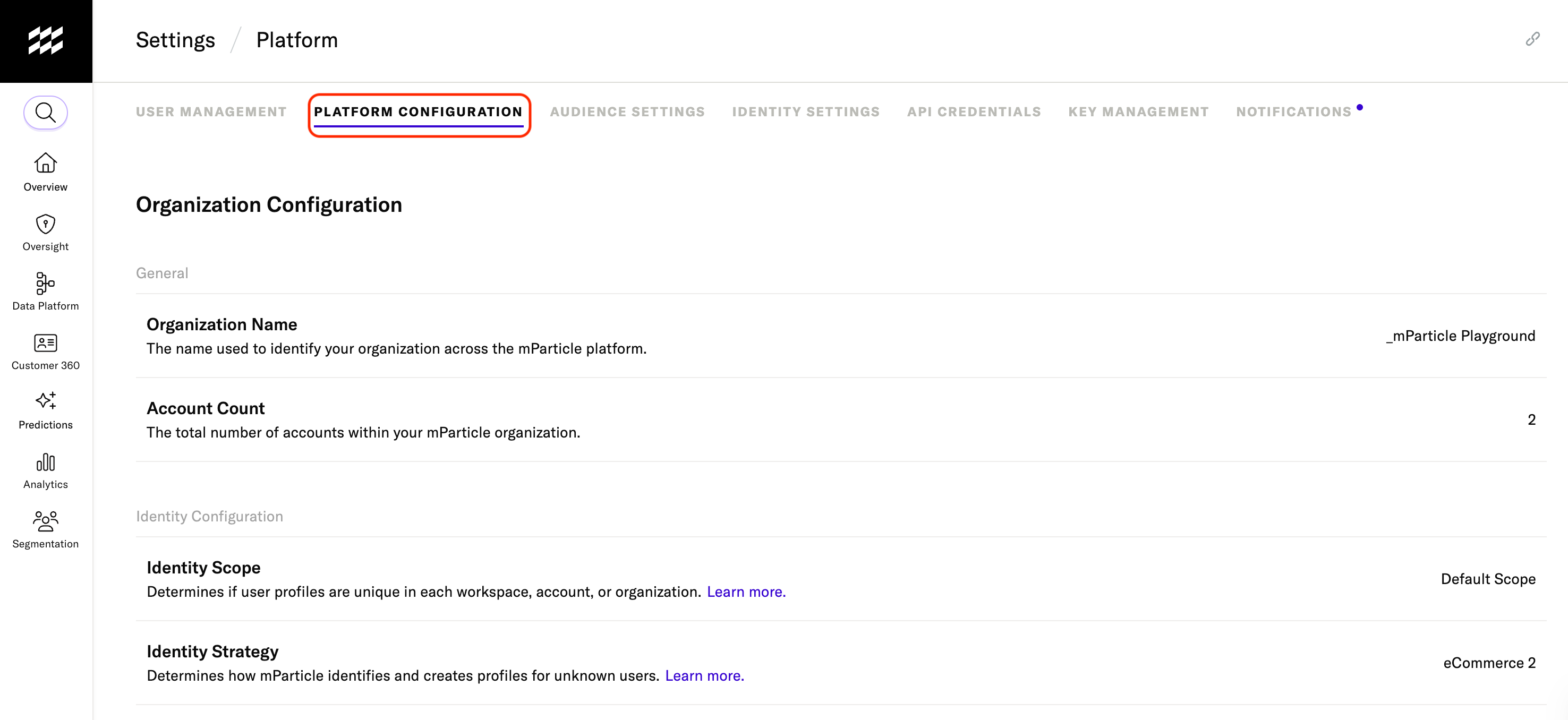Screen dimensions: 1568x720
Task: Click Identity Strategy row title
Action: click(212, 652)
